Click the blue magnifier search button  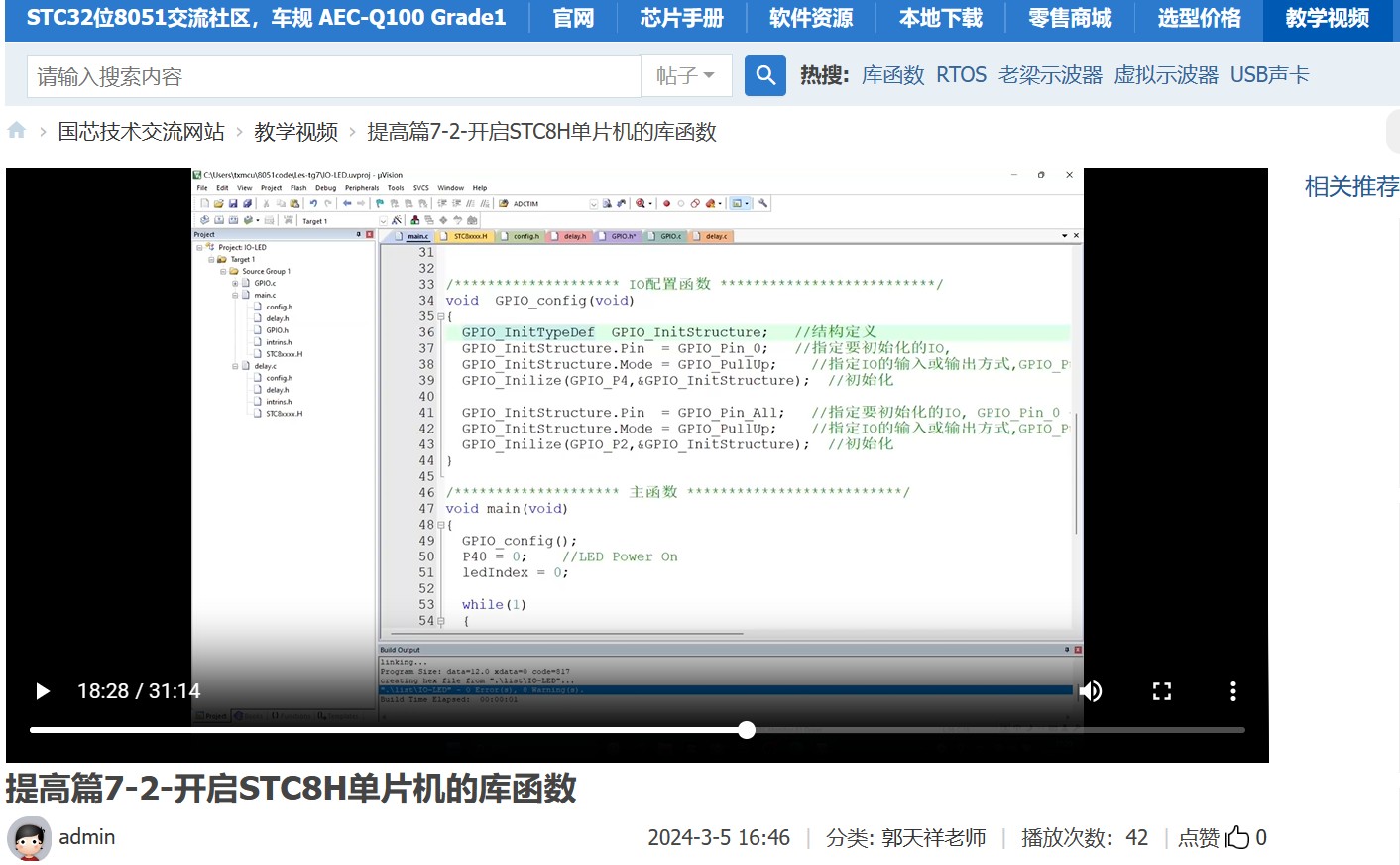pos(764,75)
